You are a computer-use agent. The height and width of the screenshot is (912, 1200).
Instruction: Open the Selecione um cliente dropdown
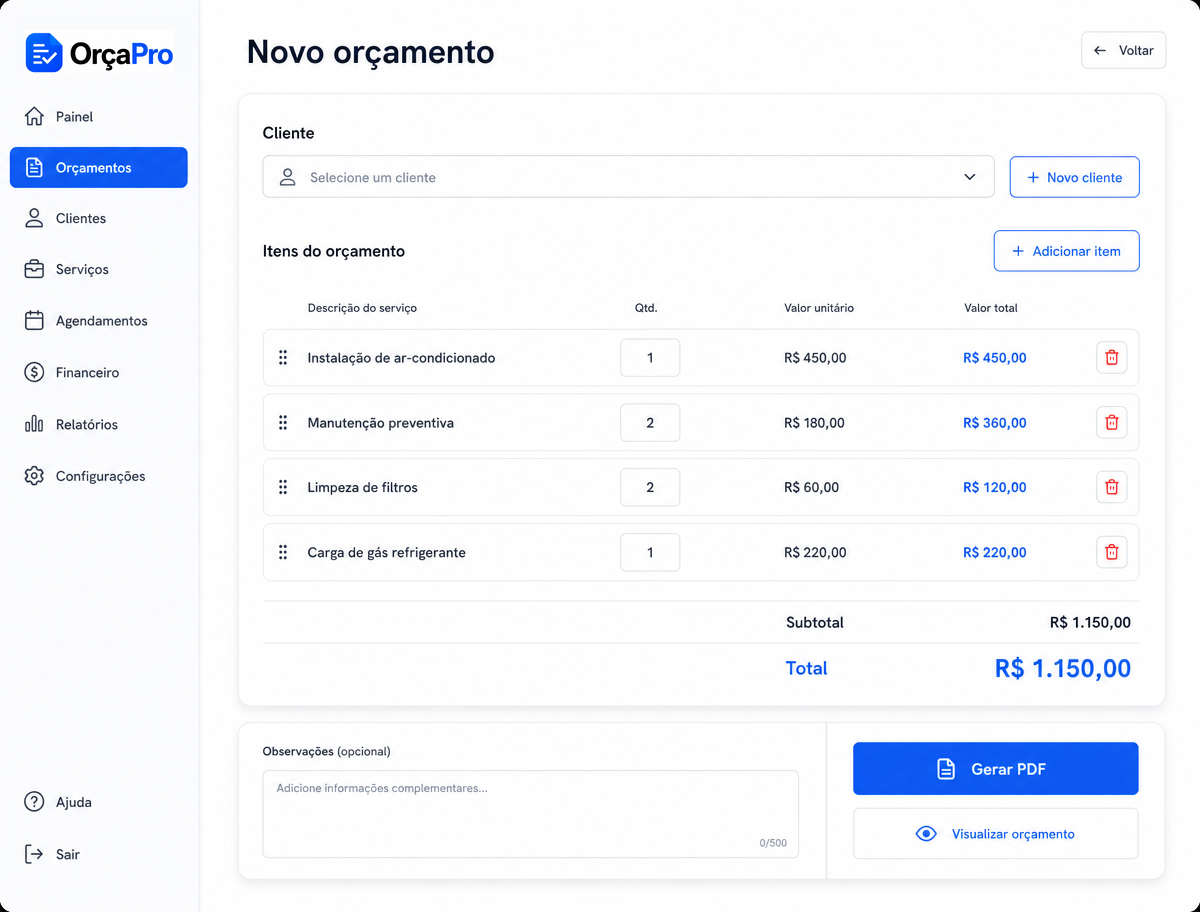coord(628,177)
